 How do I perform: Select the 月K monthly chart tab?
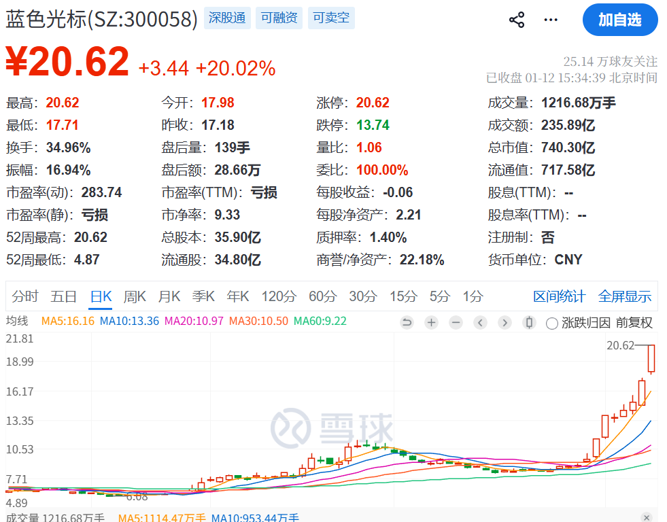tap(169, 296)
